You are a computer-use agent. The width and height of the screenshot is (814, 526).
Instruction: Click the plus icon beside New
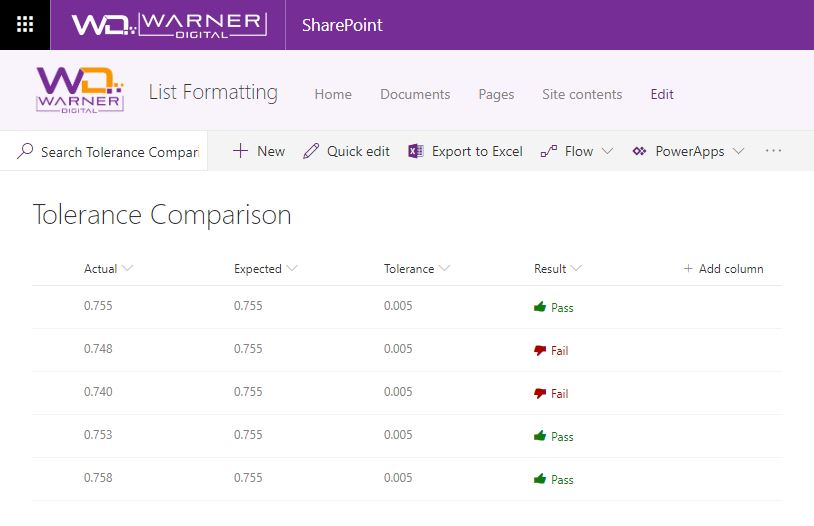[x=240, y=151]
